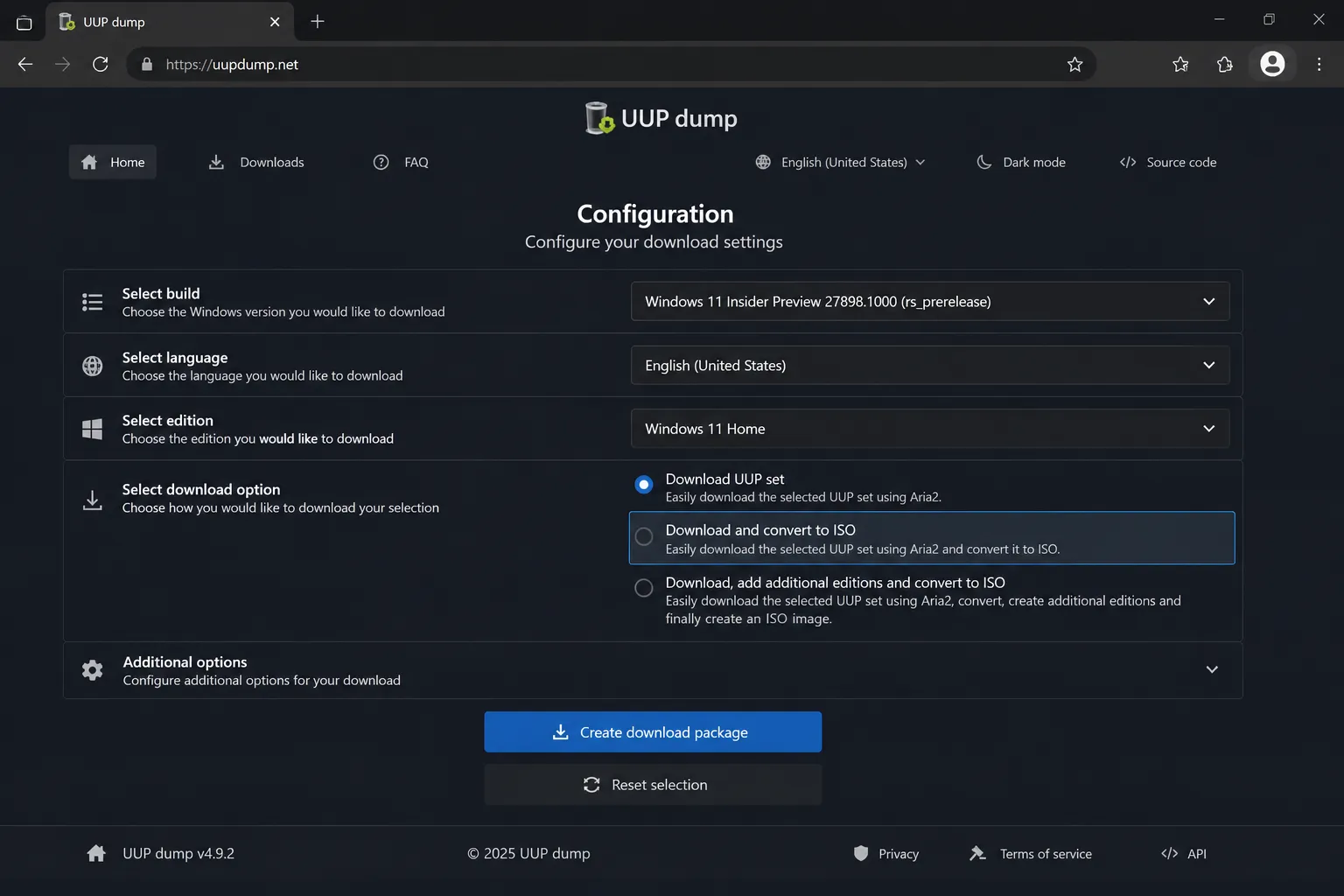Open the browser profile avatar
1344x896 pixels.
(1272, 64)
